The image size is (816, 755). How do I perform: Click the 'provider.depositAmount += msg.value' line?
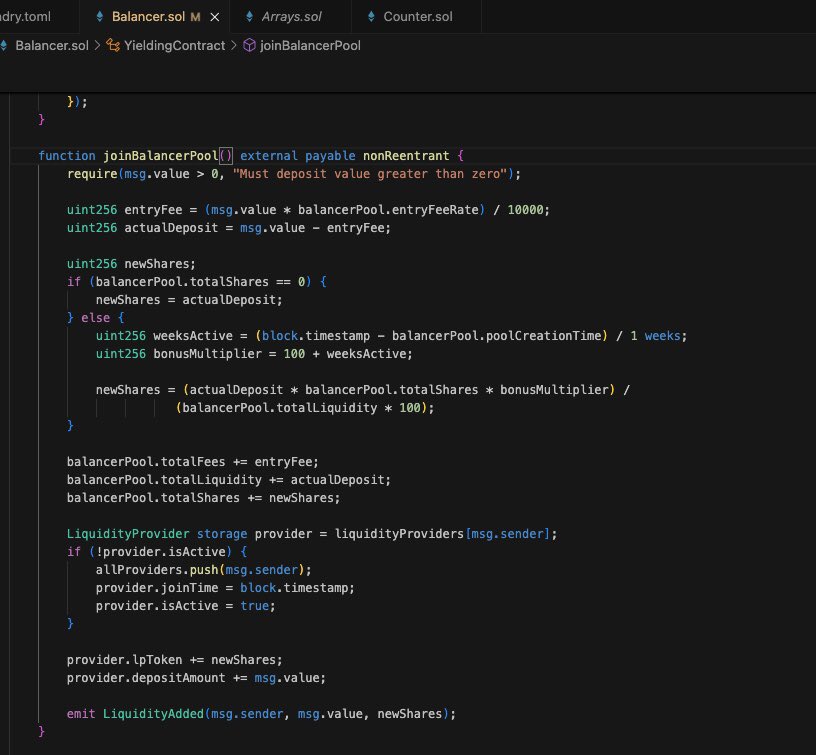196,678
